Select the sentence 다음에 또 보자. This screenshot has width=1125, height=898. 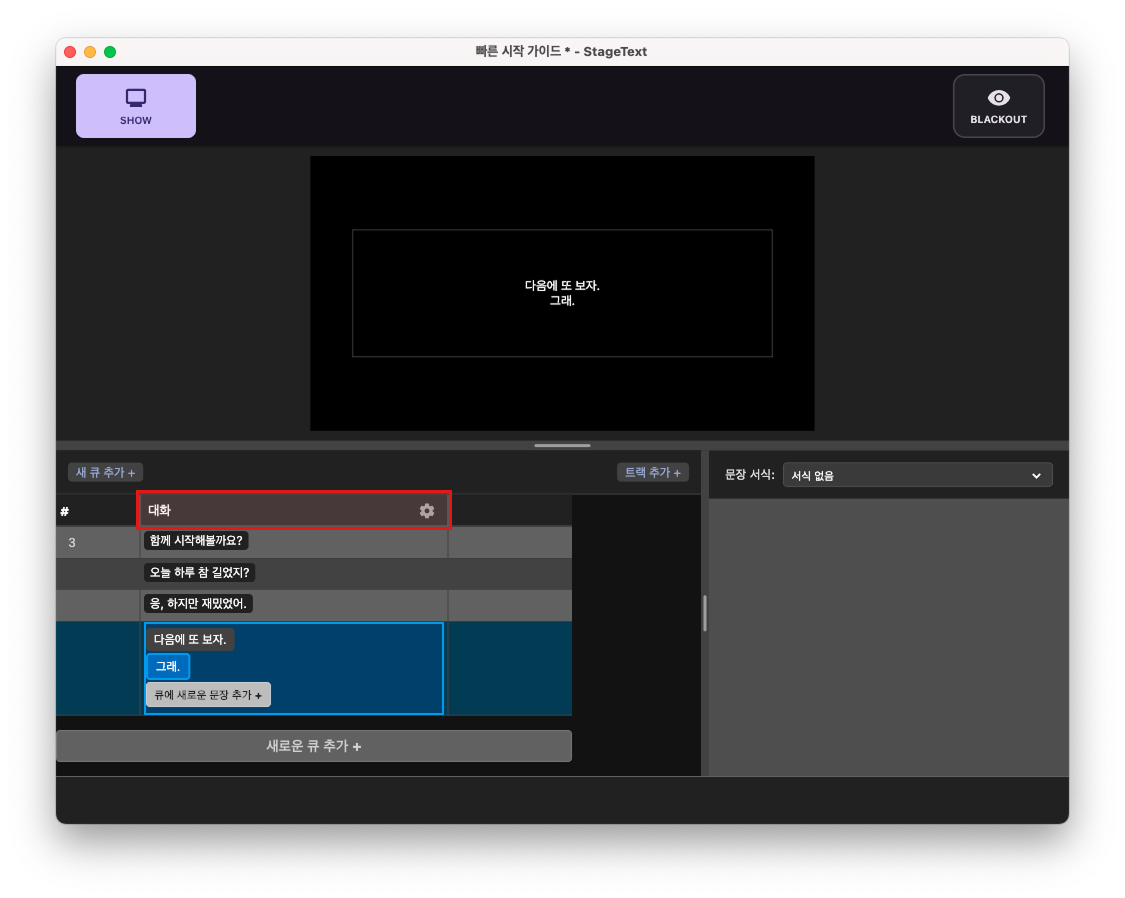pos(190,637)
